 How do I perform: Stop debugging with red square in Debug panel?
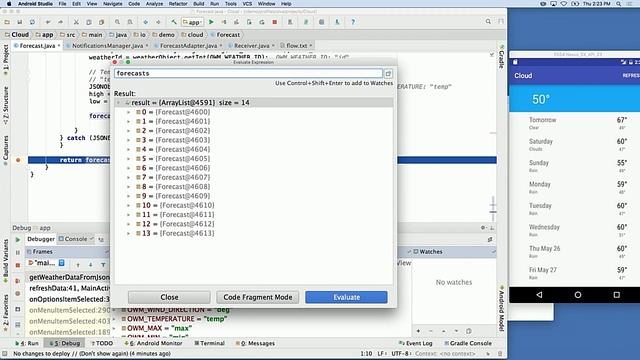pos(18,265)
